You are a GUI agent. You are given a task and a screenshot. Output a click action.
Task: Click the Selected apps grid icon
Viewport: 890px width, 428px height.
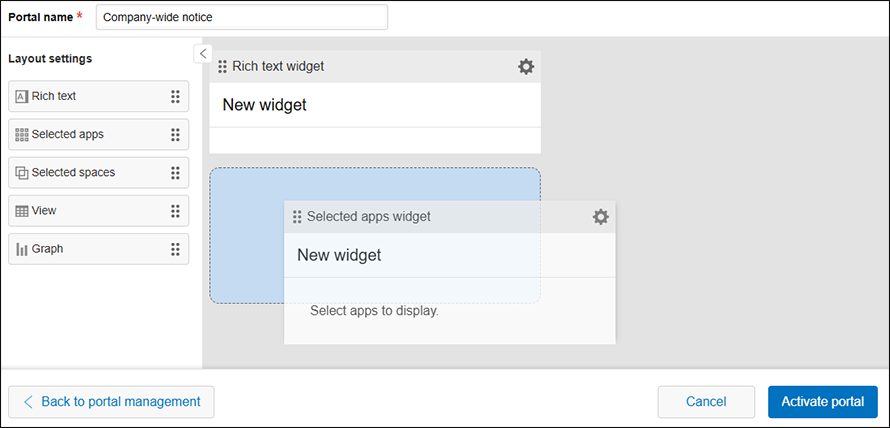tap(22, 135)
